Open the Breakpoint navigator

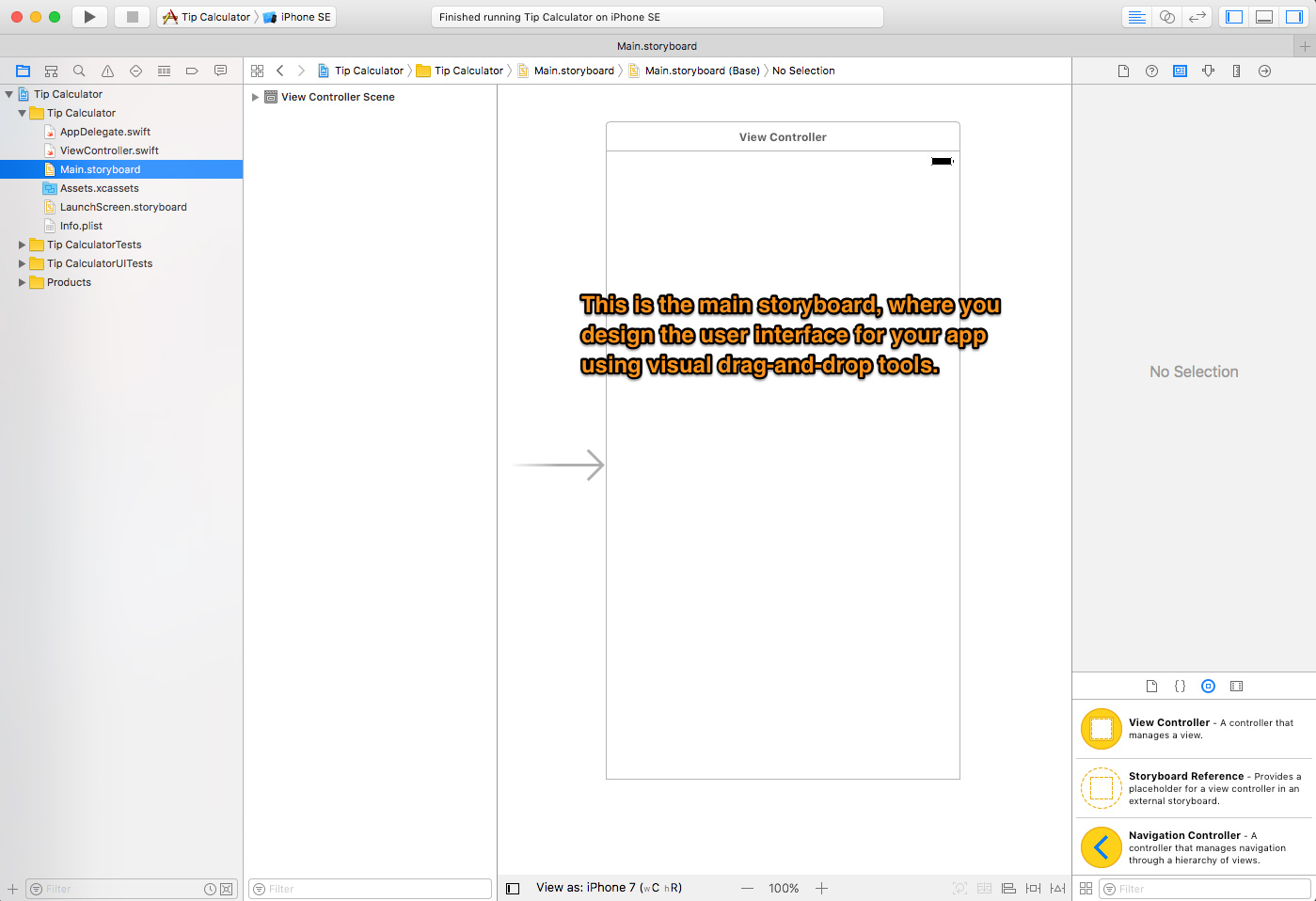tap(192, 71)
